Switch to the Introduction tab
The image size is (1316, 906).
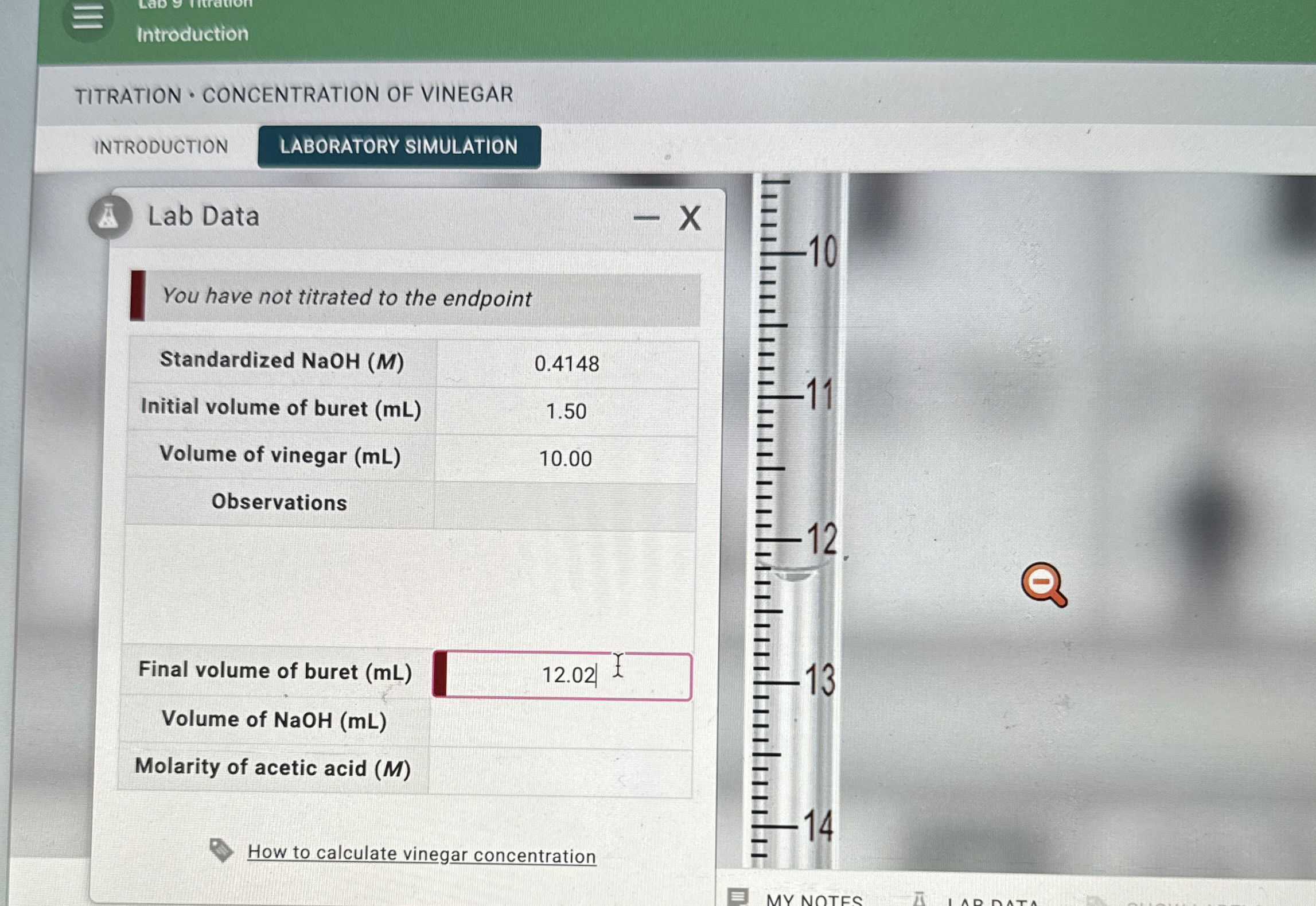161,147
